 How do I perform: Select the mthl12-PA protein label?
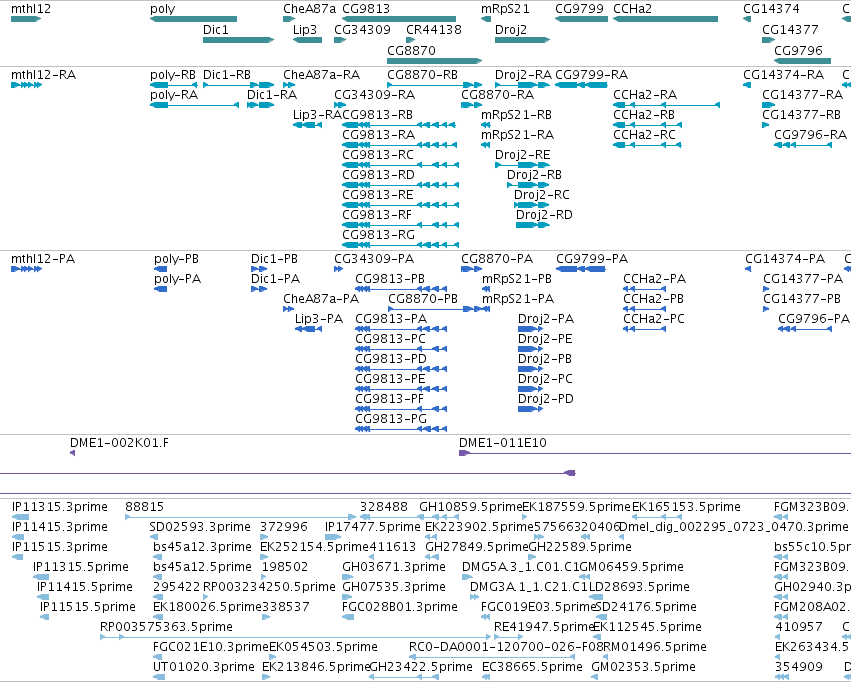click(43, 259)
